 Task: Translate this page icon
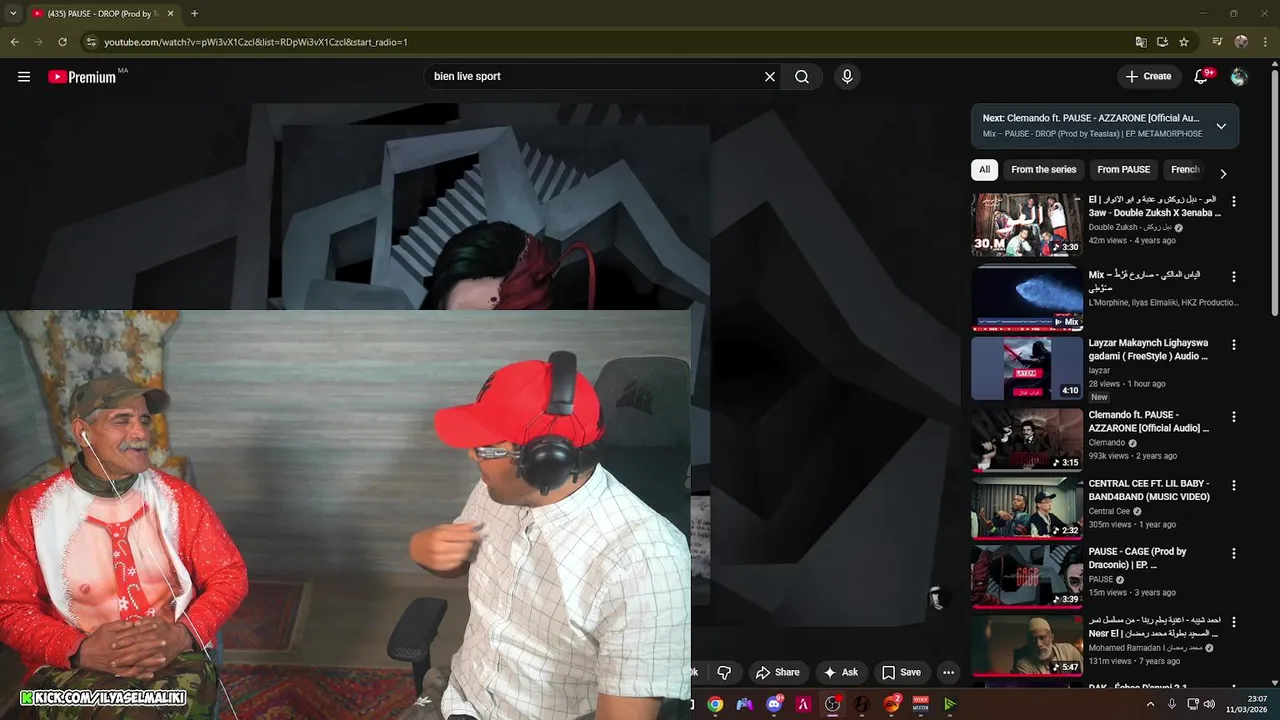click(x=1141, y=42)
